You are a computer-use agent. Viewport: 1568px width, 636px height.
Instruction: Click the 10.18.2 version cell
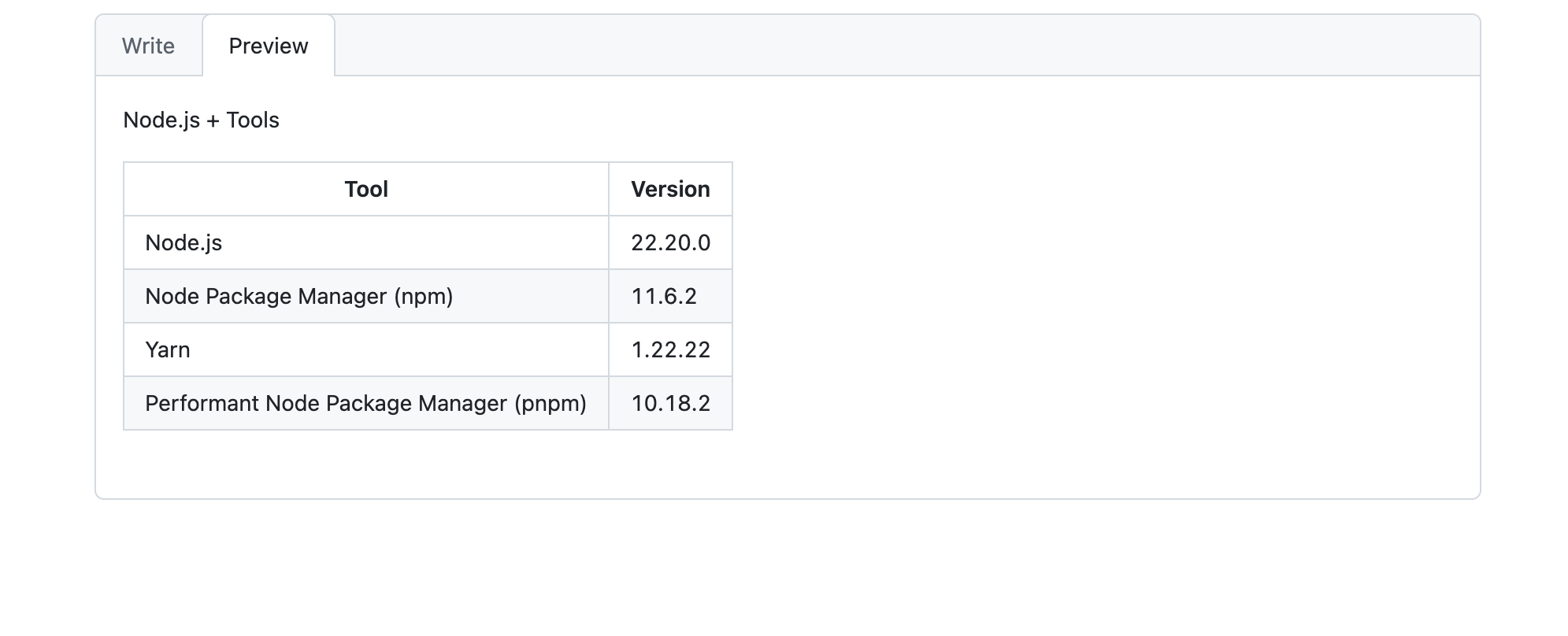click(x=670, y=404)
